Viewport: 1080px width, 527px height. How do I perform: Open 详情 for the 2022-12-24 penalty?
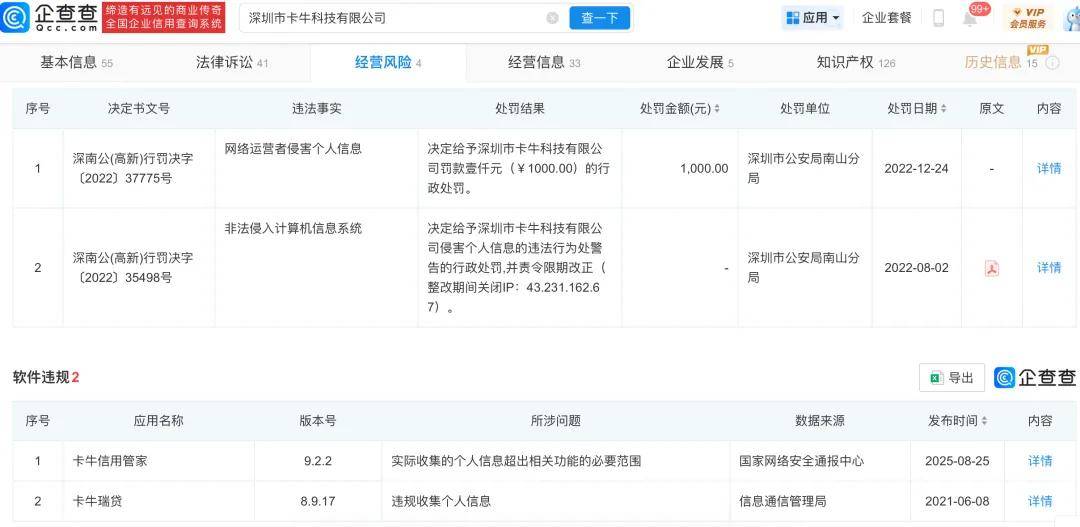click(1049, 168)
